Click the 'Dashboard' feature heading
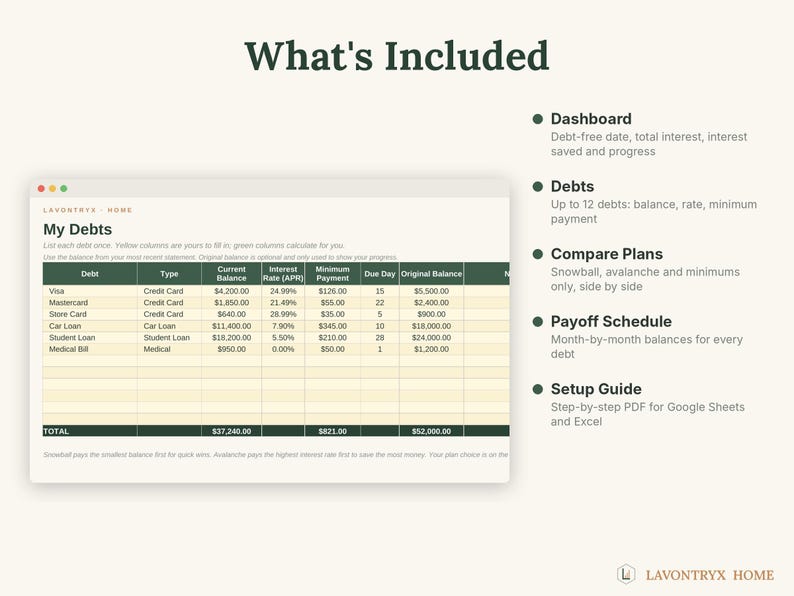794x596 pixels. [x=591, y=119]
